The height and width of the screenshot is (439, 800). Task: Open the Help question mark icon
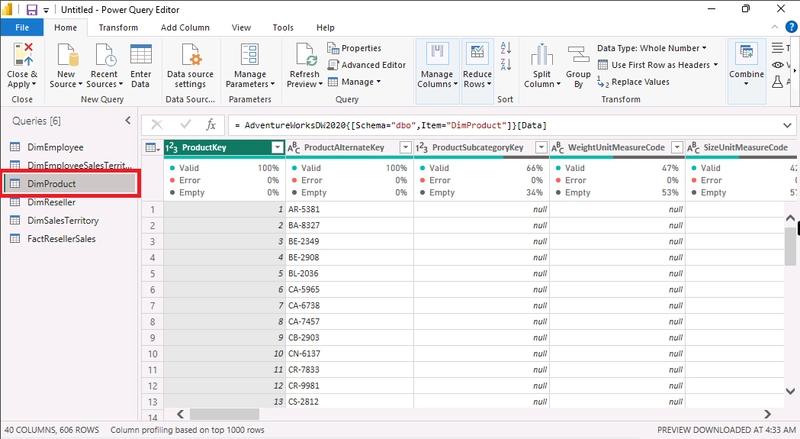point(791,27)
